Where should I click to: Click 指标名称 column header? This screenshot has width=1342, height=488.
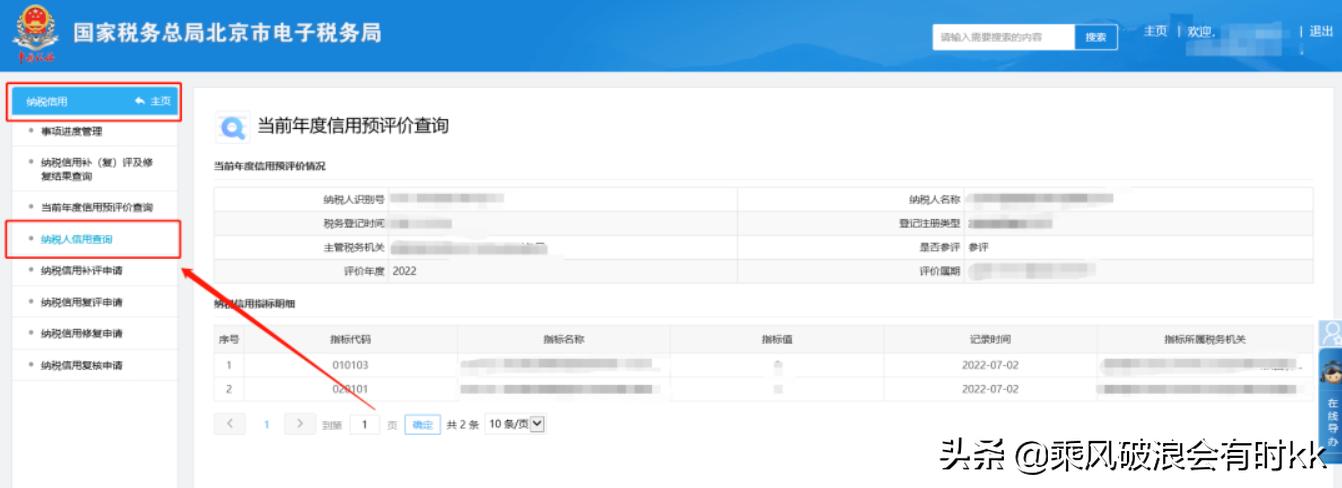point(564,340)
